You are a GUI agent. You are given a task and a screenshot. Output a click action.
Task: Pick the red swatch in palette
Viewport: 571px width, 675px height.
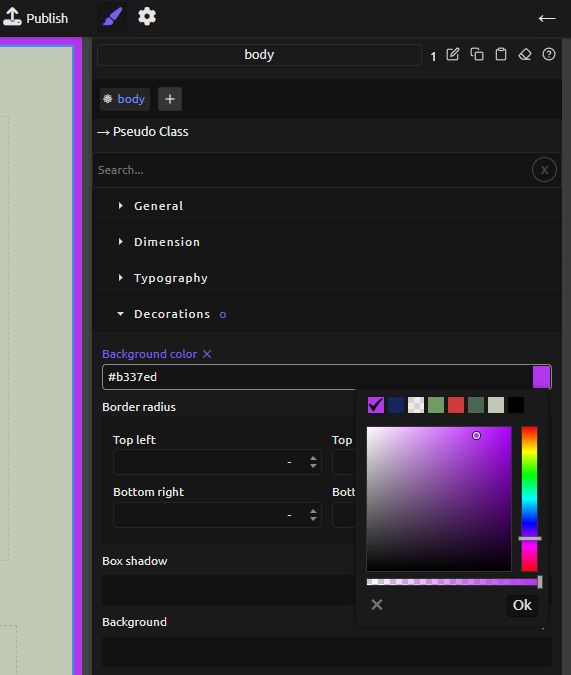456,405
